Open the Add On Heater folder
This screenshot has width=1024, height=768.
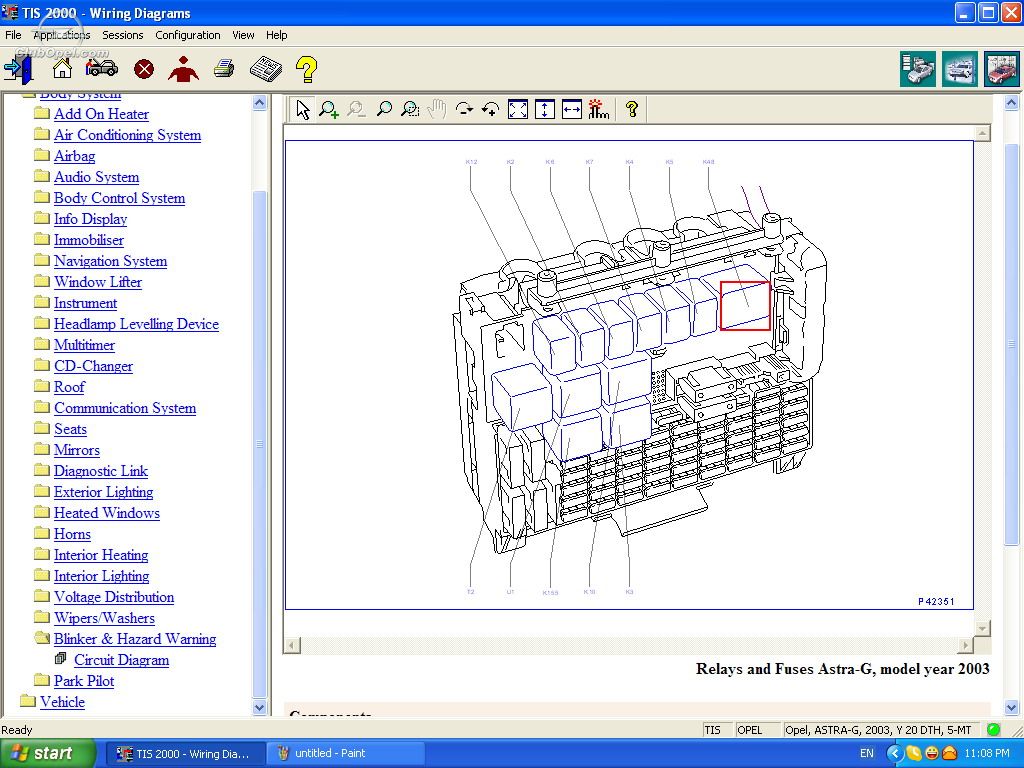pyautogui.click(x=101, y=114)
